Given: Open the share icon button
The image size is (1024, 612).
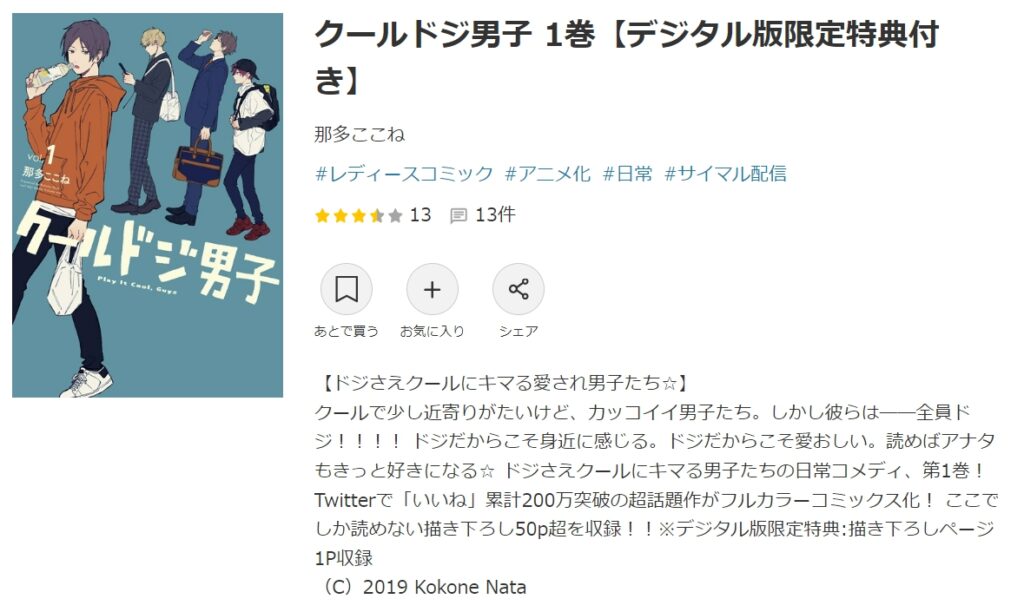Looking at the screenshot, I should tap(519, 289).
